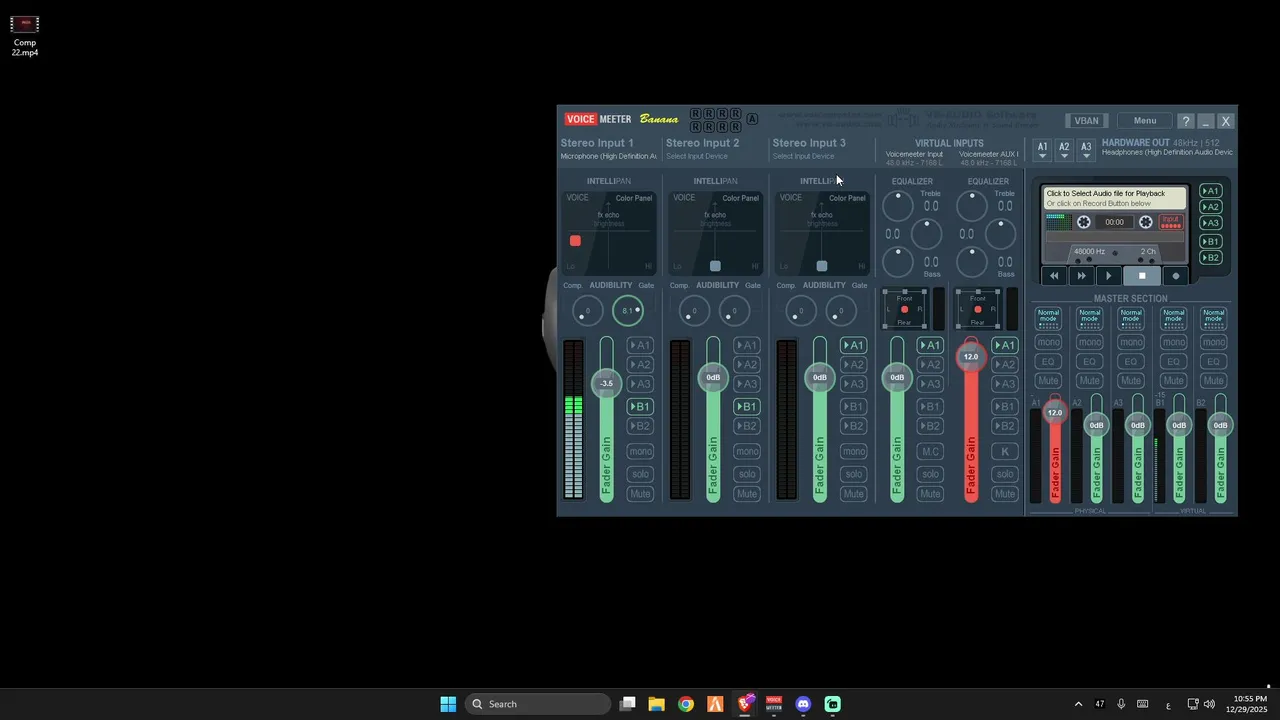Solo Stereo Input 2
1280x720 pixels.
tap(747, 474)
